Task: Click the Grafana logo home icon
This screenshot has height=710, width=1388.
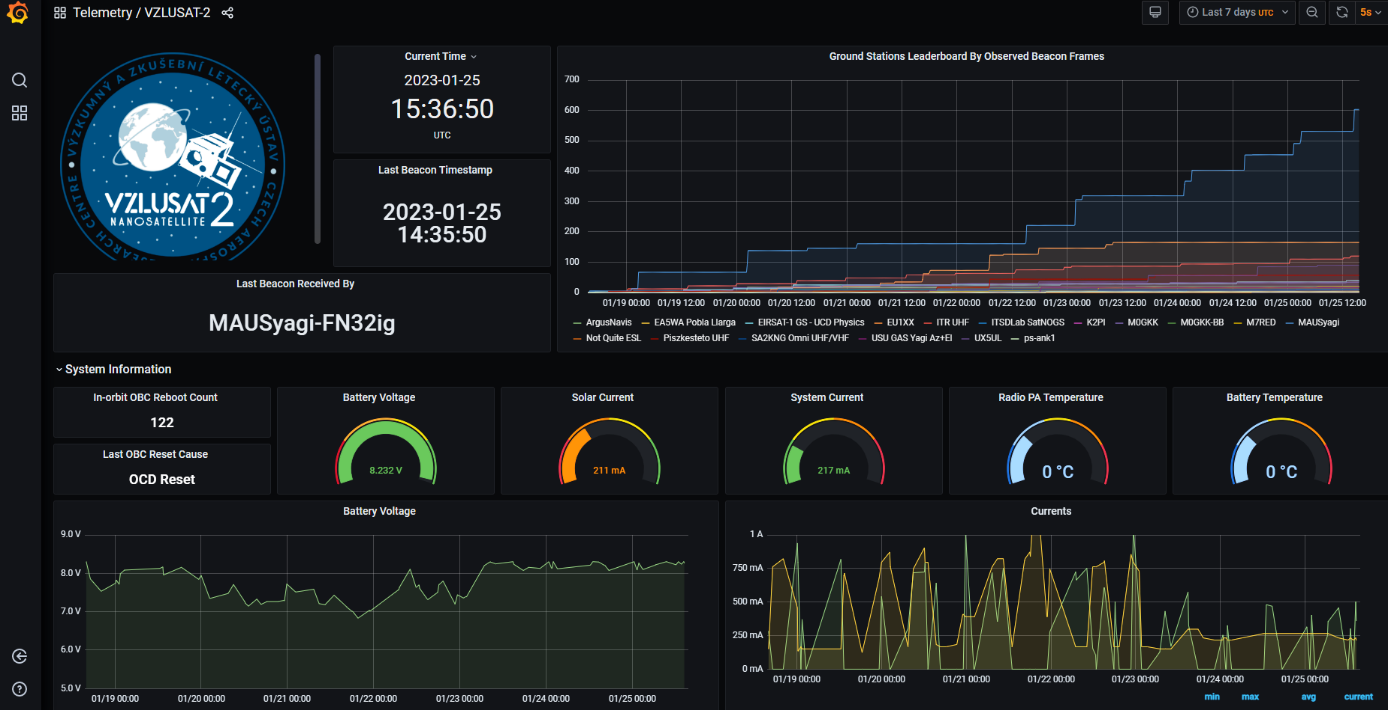Action: point(18,14)
